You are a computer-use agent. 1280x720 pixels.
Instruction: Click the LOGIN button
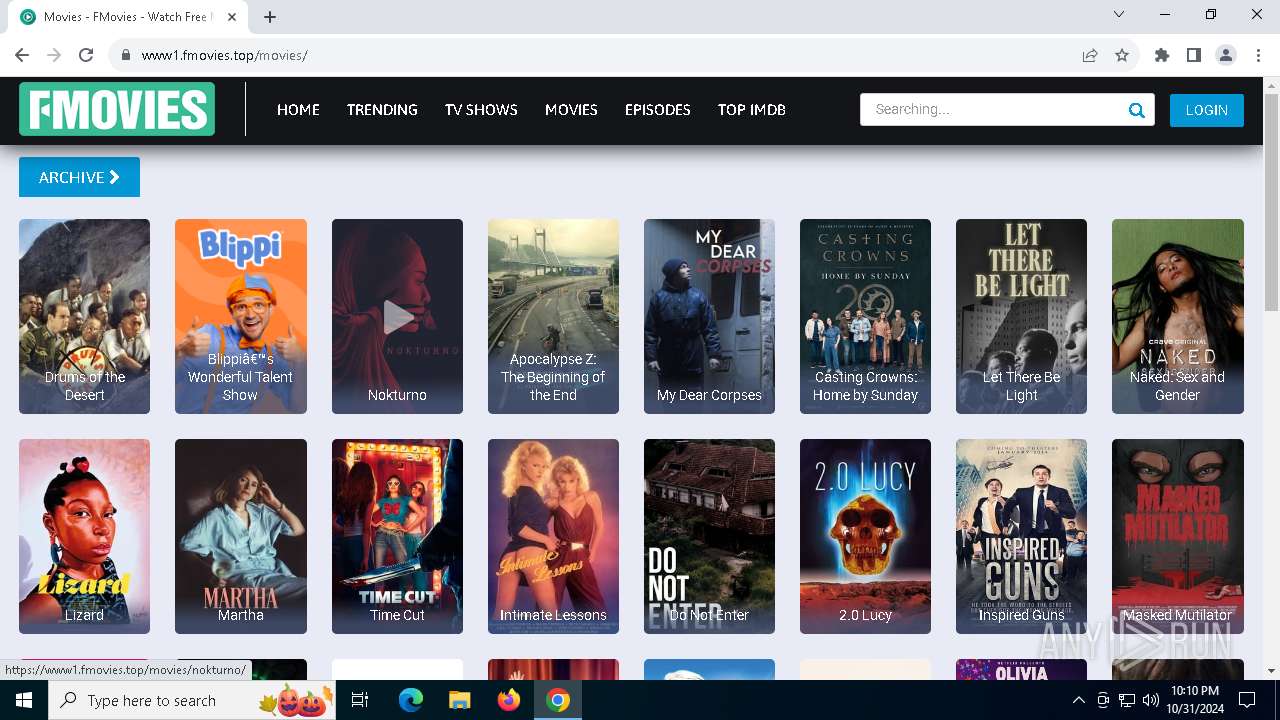point(1207,110)
